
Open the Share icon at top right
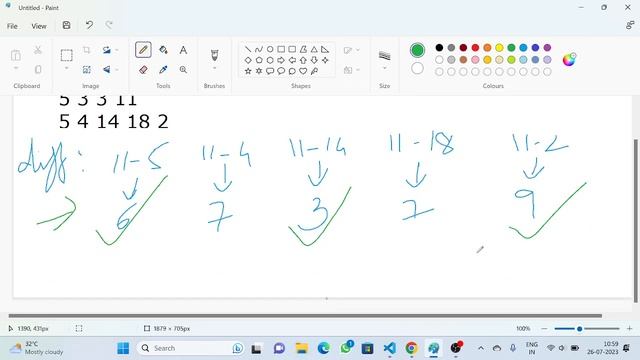pos(630,25)
